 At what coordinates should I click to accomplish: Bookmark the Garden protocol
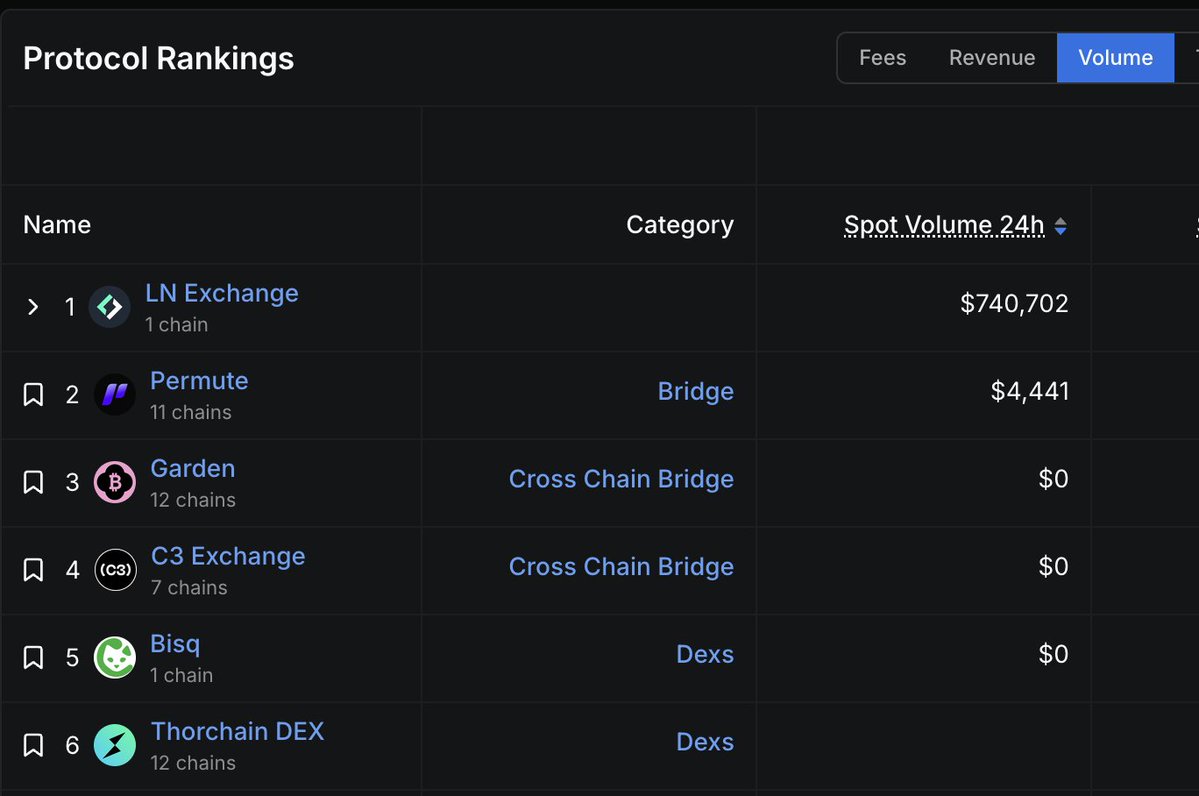pos(33,482)
